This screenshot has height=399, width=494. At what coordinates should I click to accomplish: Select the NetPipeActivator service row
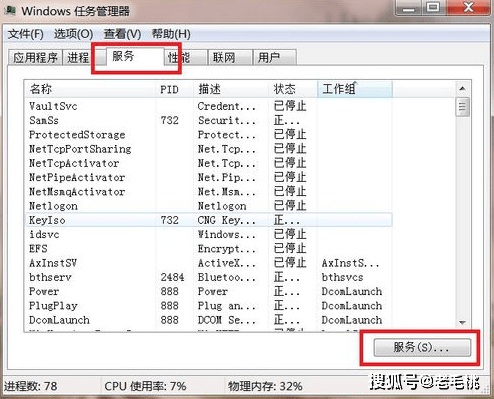point(209,177)
